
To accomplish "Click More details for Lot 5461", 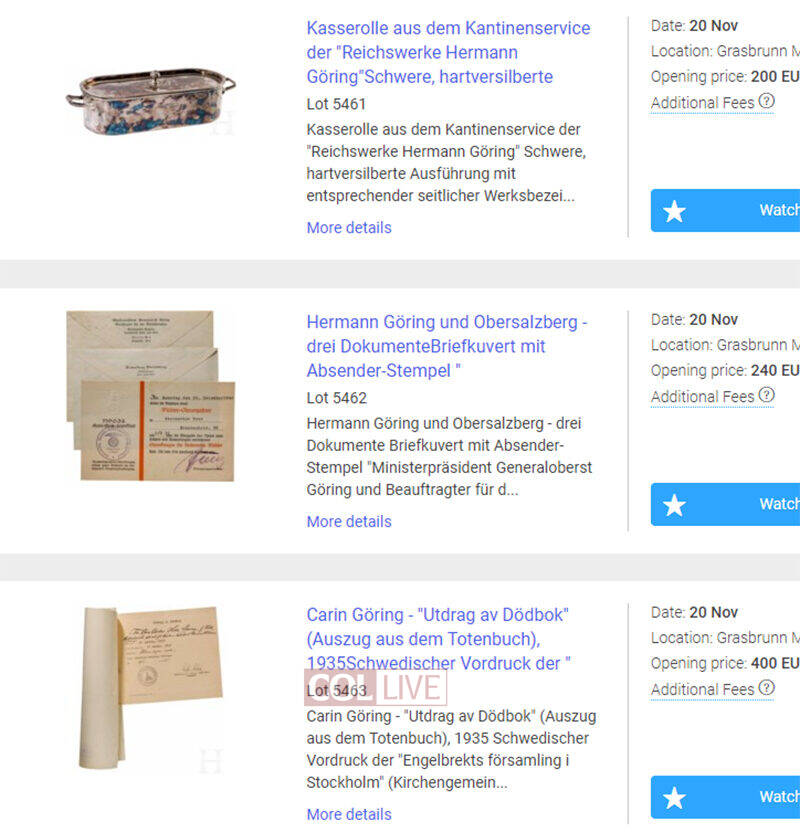I will (349, 228).
